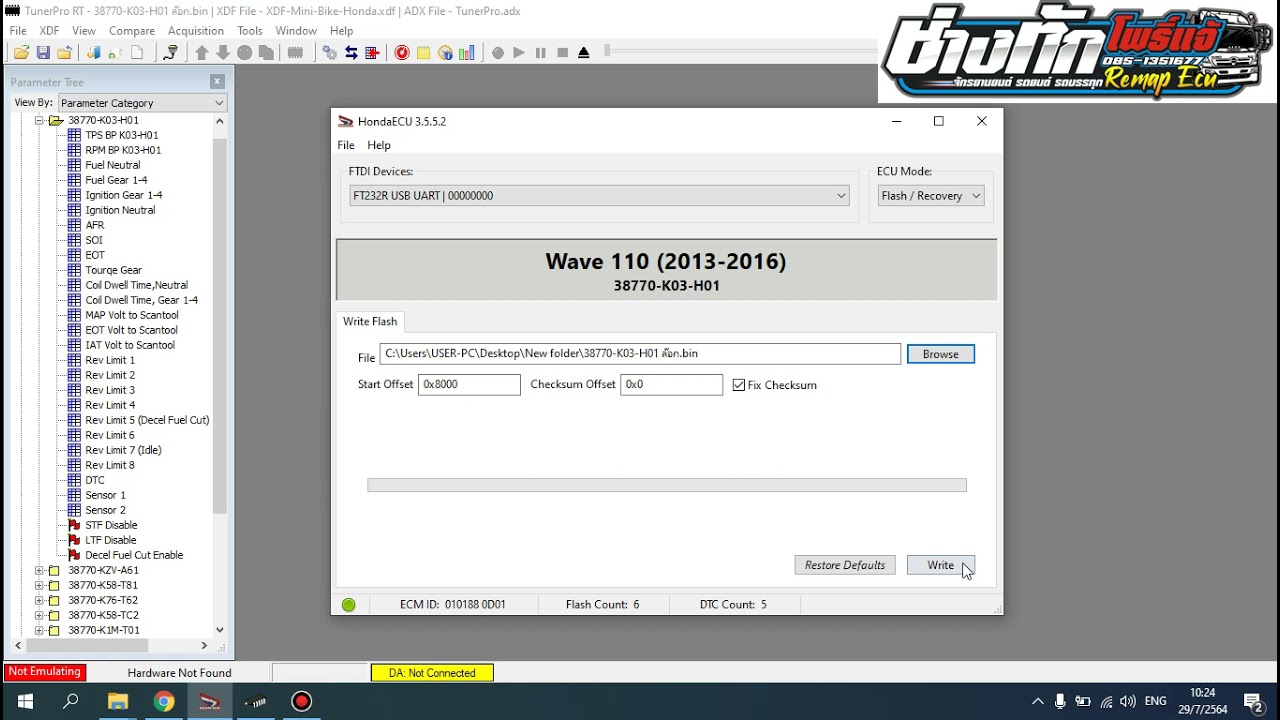Click the Start Offset input field
The image size is (1280, 720).
pos(469,385)
